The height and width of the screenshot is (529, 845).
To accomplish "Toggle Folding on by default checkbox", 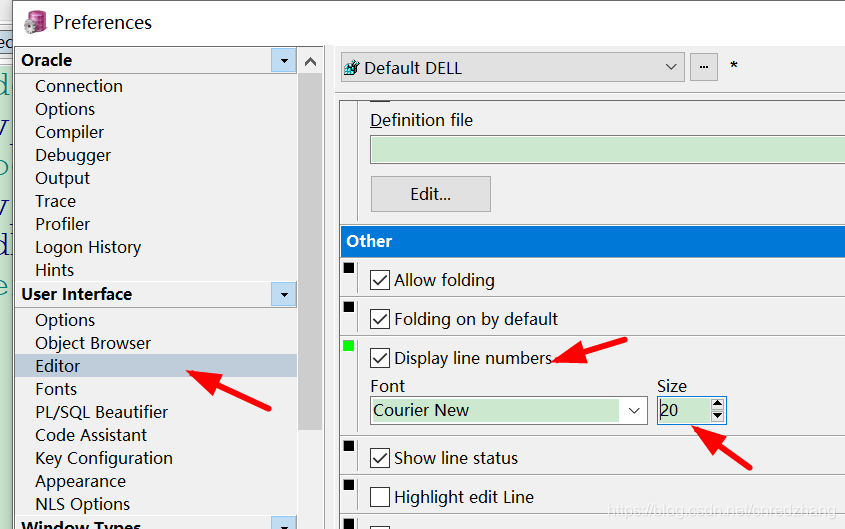I will click(x=380, y=319).
